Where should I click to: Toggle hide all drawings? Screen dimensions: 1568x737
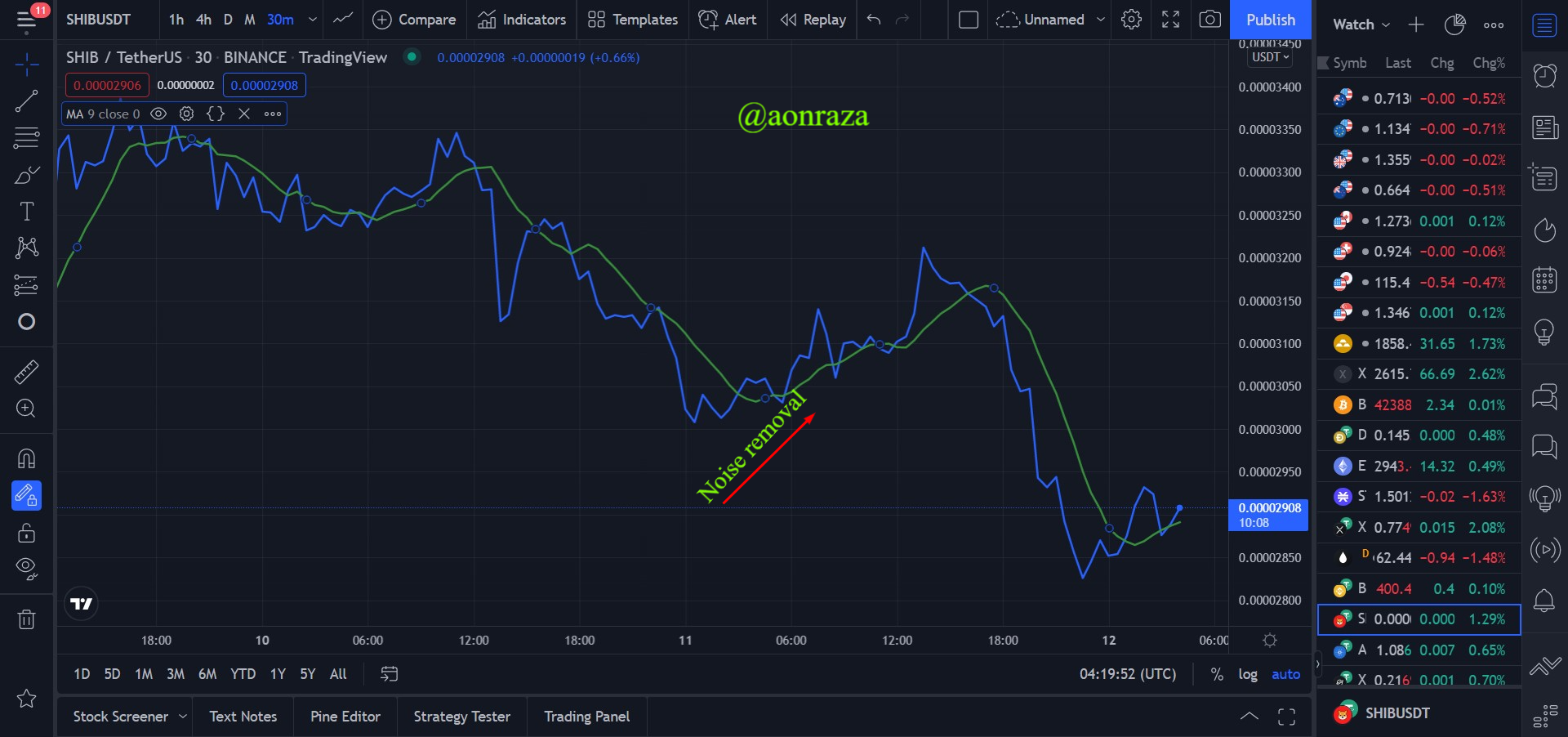pos(26,569)
